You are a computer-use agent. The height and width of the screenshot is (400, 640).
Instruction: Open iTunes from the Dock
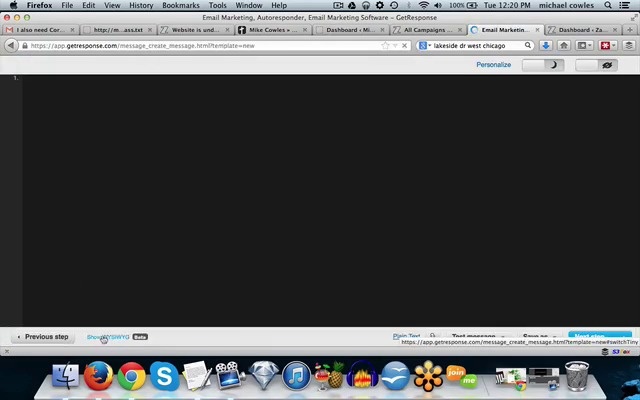pyautogui.click(x=296, y=376)
